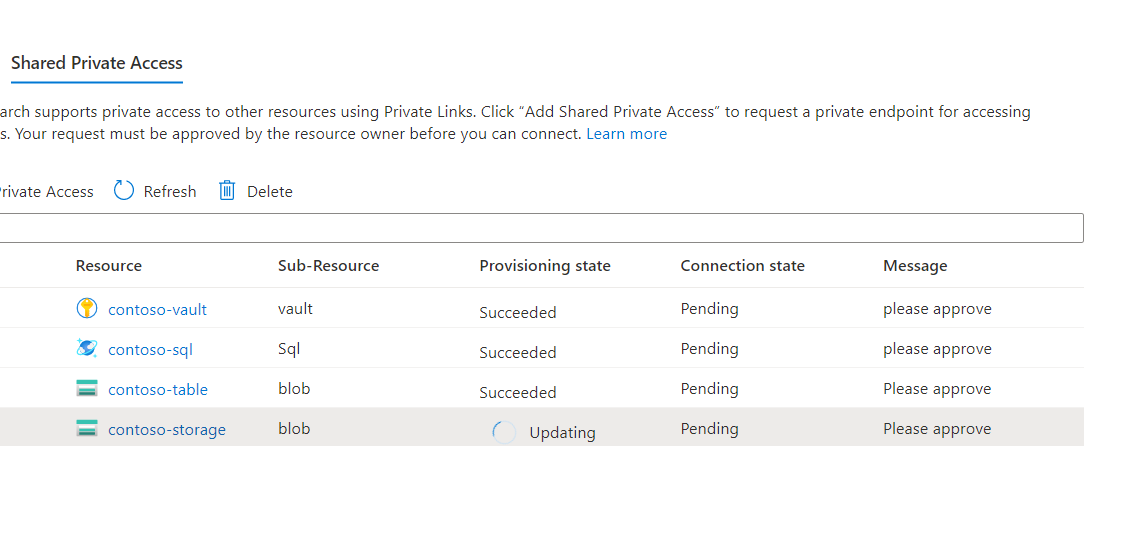Viewport: 1140px width, 534px height.
Task: Click the contoso-storage storage icon
Action: point(87,429)
